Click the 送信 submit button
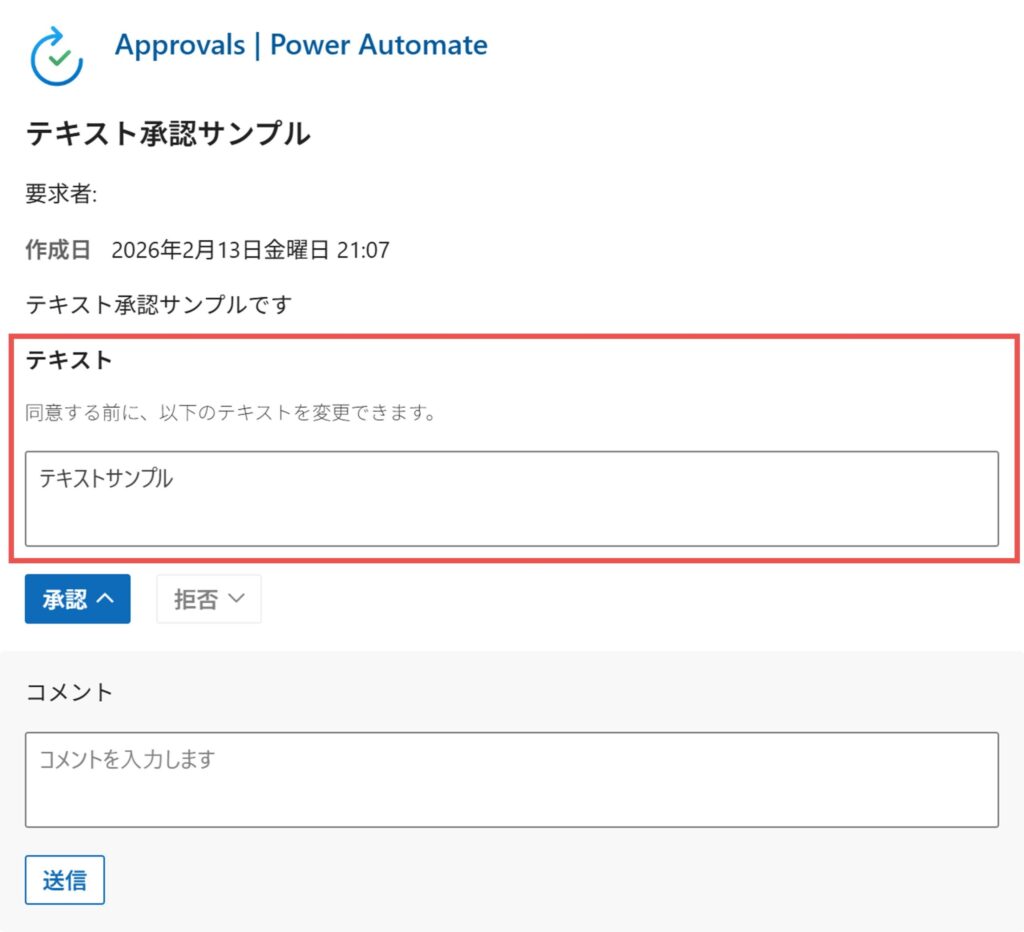Viewport: 1024px width, 932px height. (x=64, y=880)
